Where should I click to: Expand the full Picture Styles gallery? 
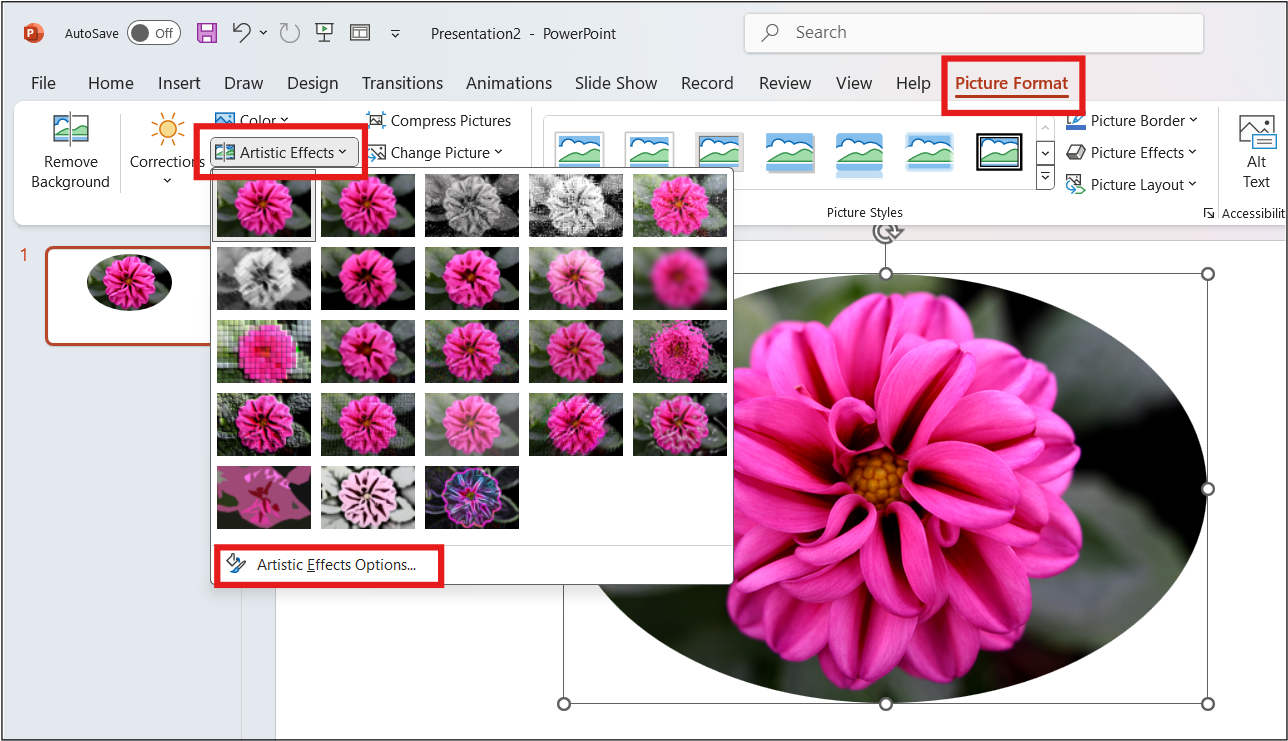pos(1045,177)
